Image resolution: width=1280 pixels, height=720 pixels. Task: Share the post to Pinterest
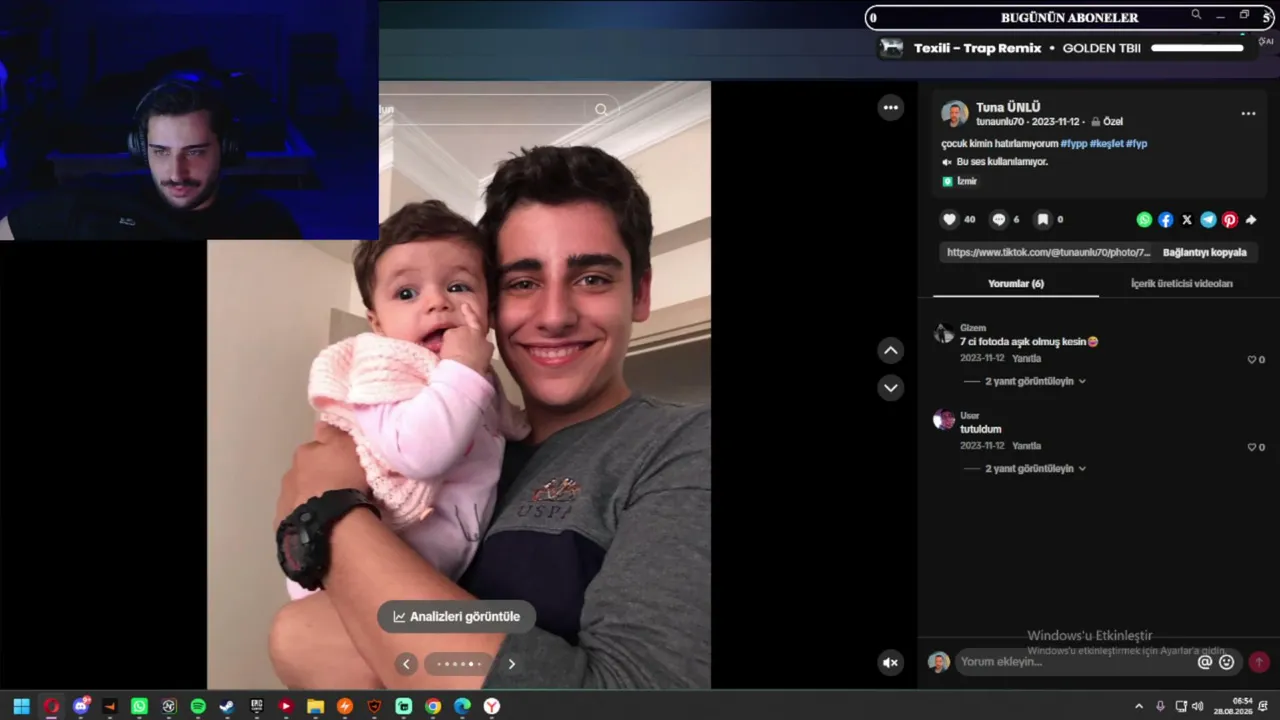point(1230,220)
